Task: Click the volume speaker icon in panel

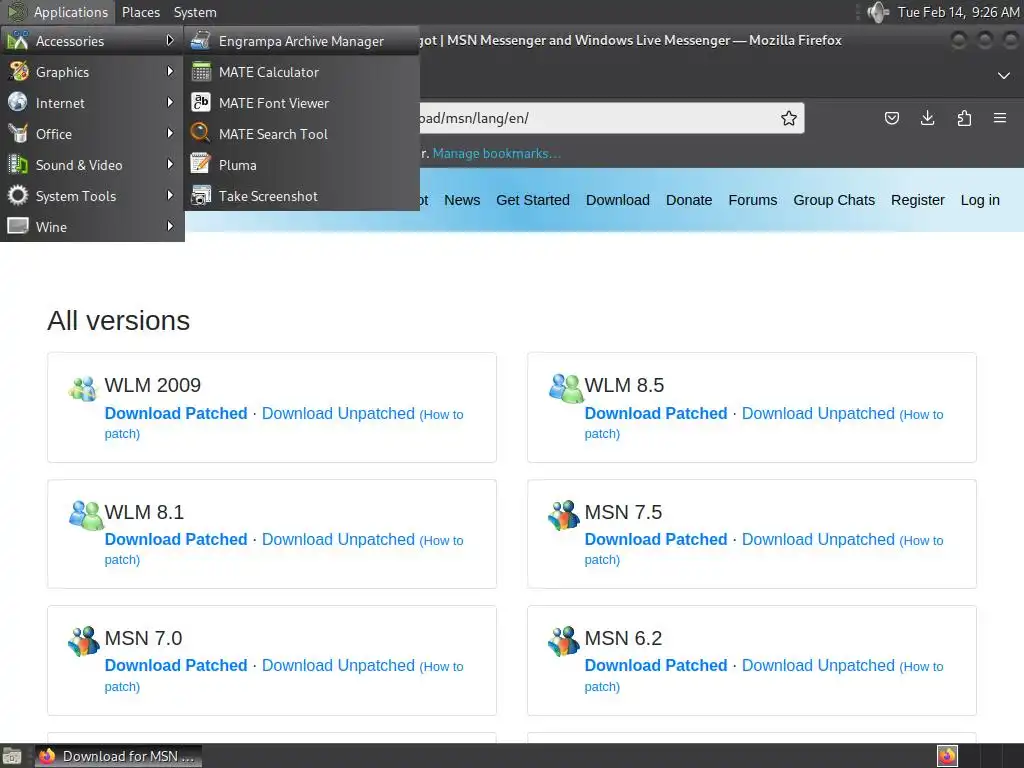Action: [878, 12]
